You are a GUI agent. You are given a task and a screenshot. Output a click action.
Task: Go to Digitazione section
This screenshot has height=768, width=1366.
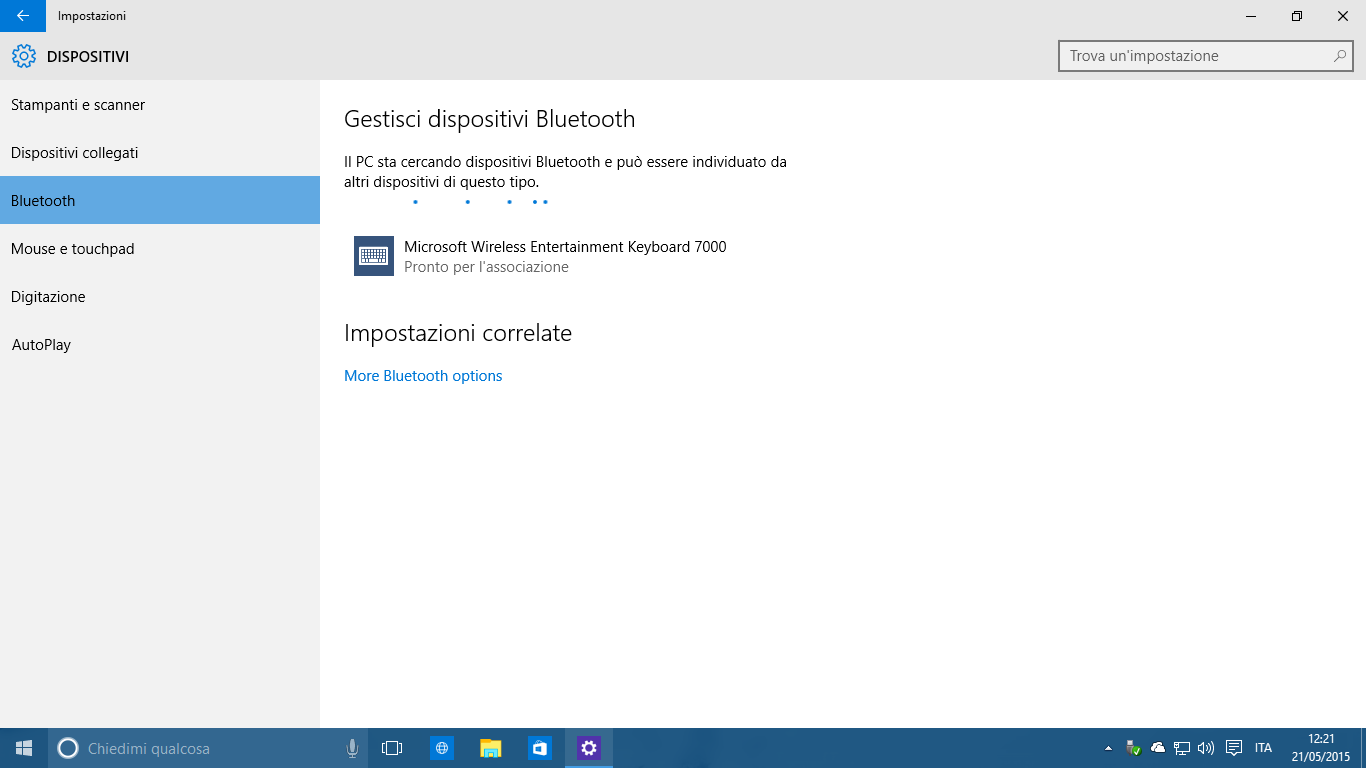click(160, 297)
